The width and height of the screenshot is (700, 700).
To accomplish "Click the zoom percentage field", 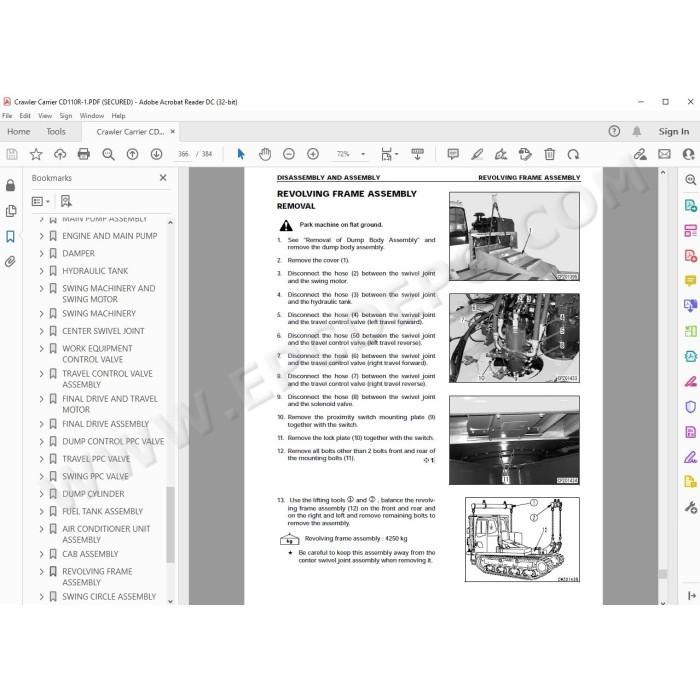I will (x=343, y=154).
